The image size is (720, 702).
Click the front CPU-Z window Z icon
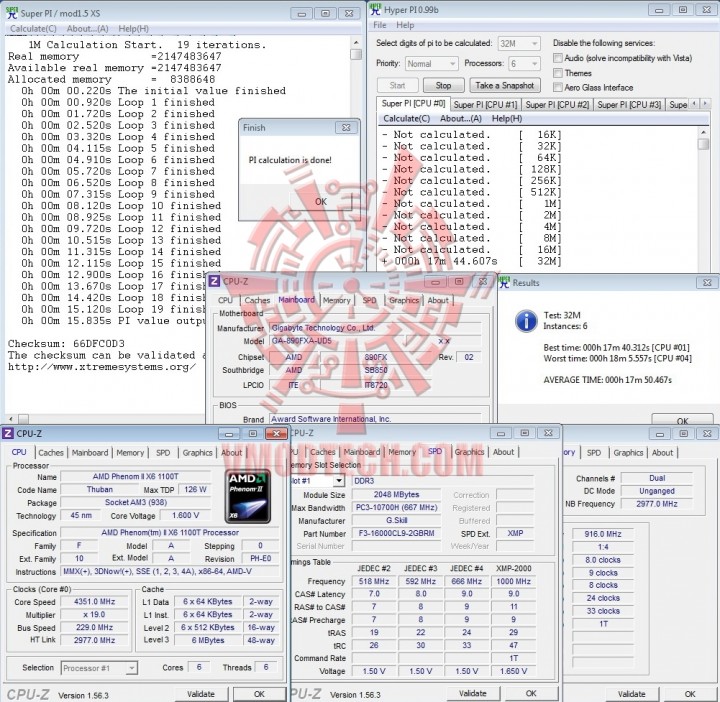pos(8,433)
